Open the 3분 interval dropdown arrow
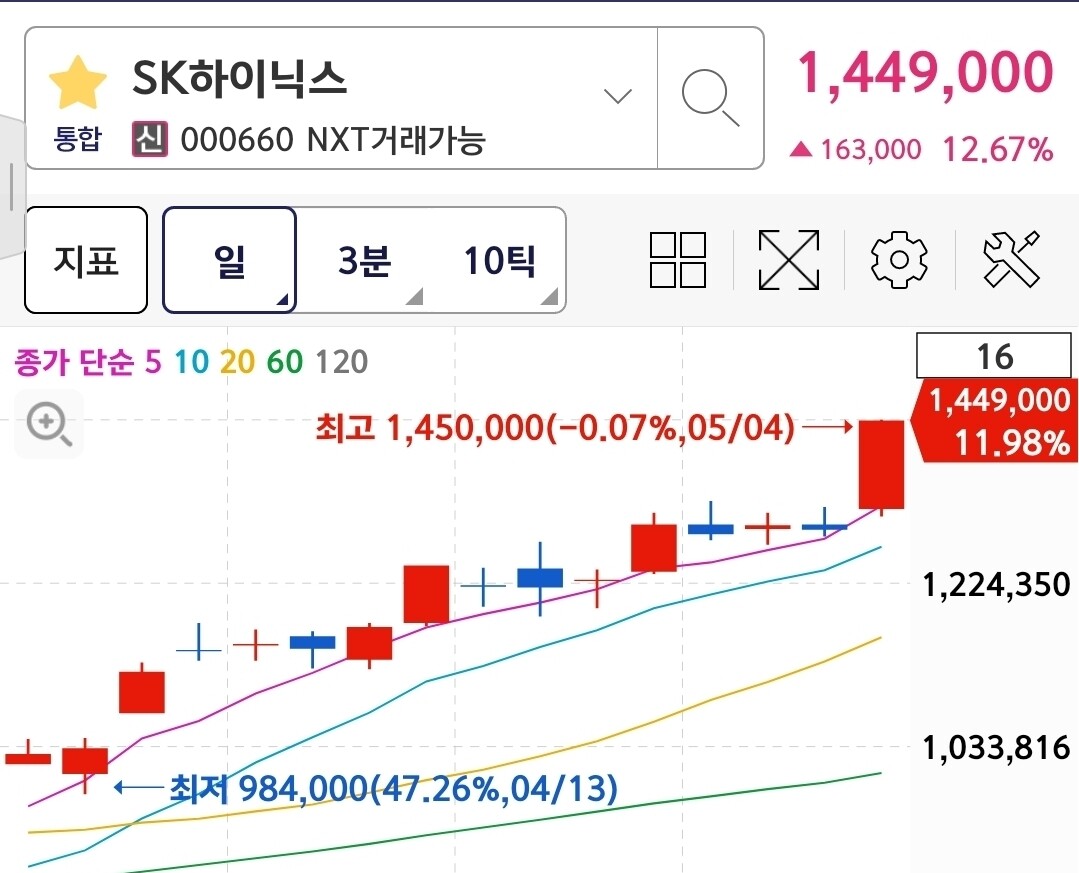 [x=414, y=297]
